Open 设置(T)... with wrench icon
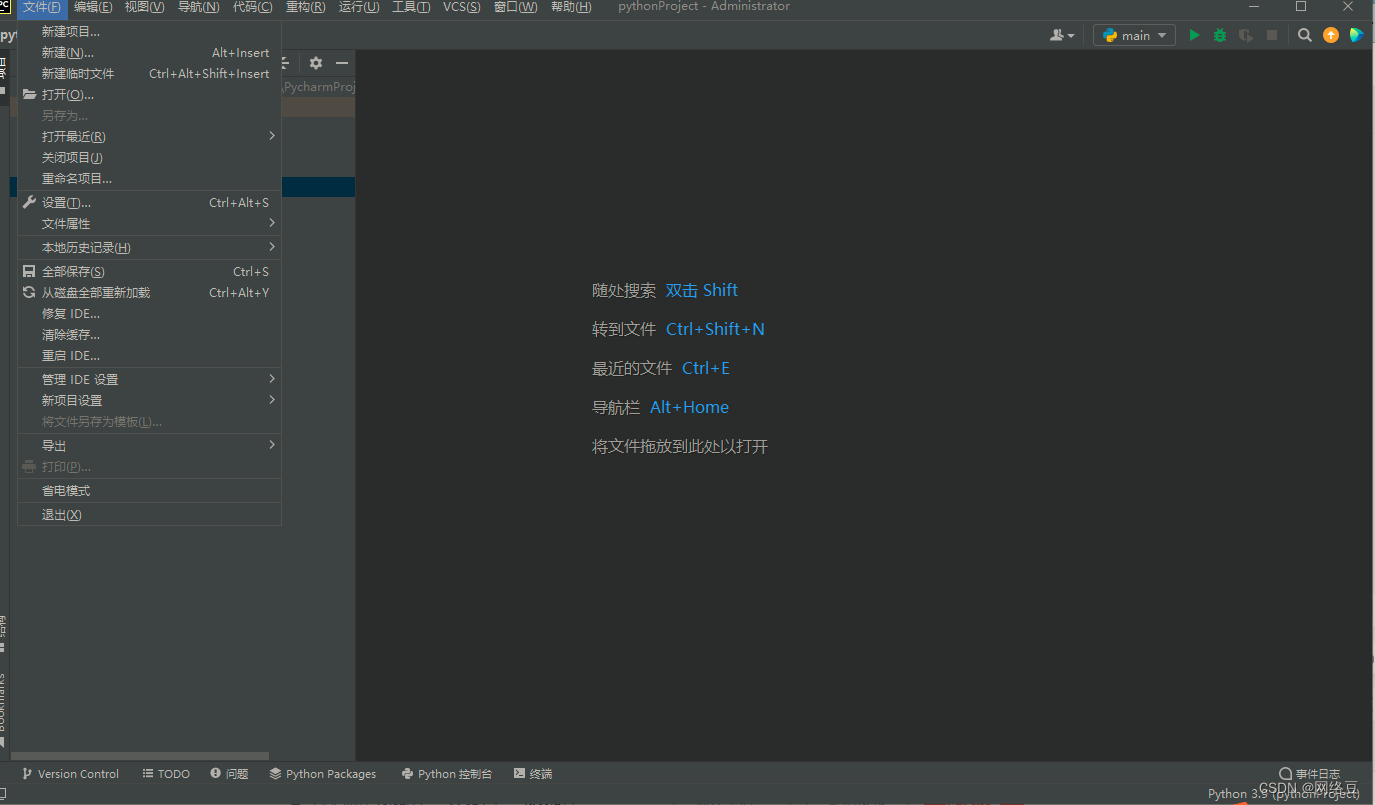This screenshot has width=1375, height=805. pos(150,203)
